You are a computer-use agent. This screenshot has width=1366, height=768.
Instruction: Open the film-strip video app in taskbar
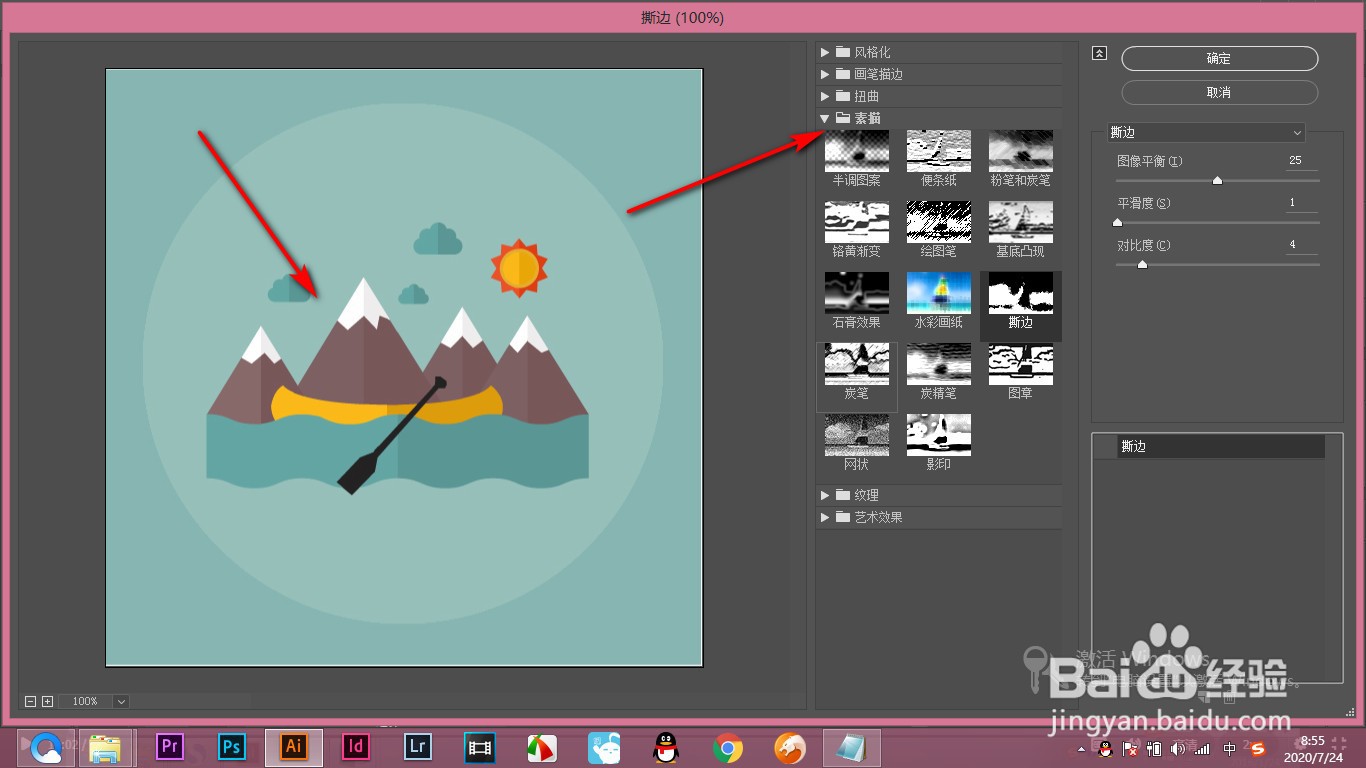(481, 746)
